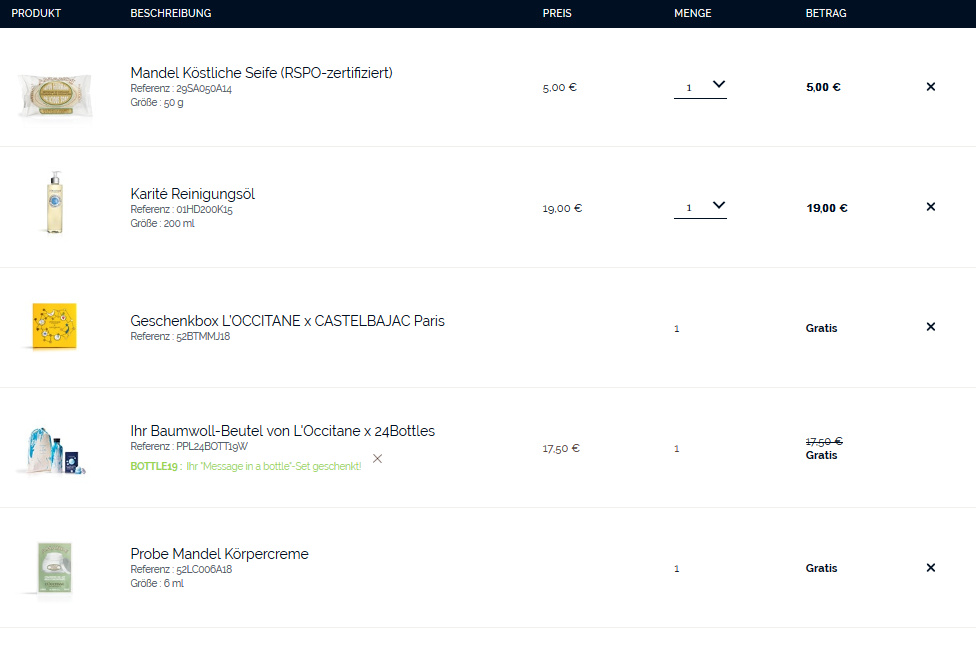
Task: Remove the BOTTLE19 promo code
Action: pyautogui.click(x=377, y=459)
